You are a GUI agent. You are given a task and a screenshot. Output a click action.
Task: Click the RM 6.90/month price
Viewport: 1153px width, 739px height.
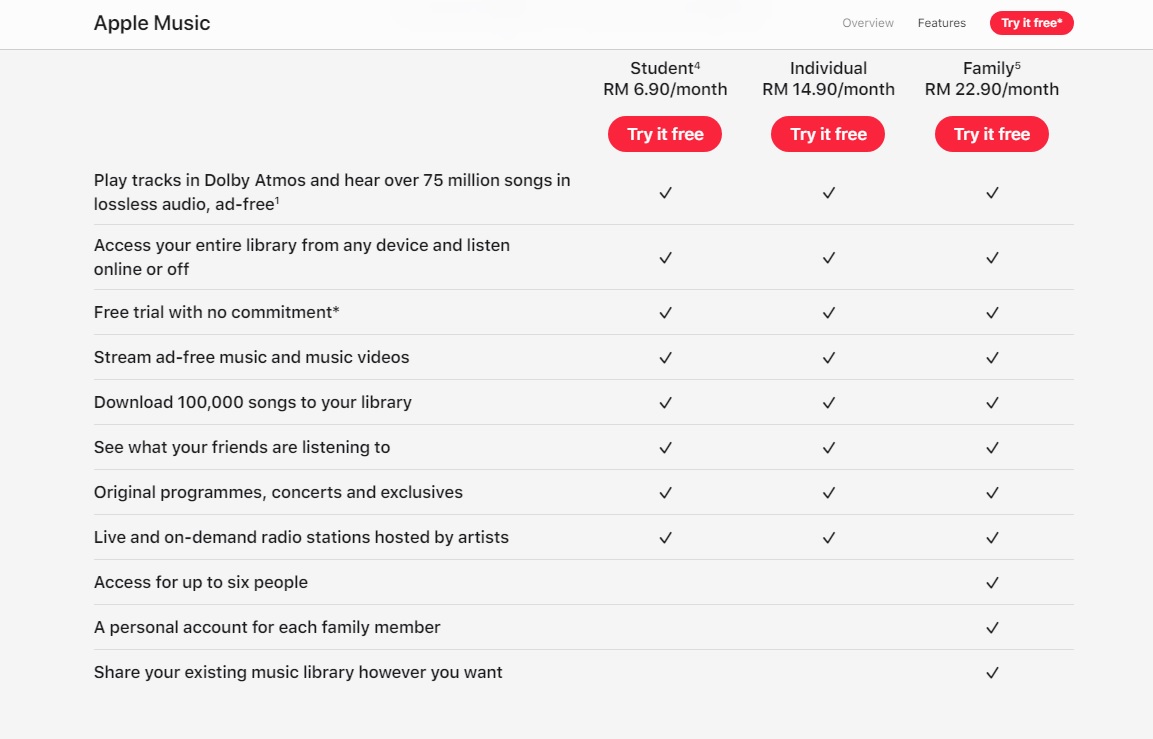(665, 89)
